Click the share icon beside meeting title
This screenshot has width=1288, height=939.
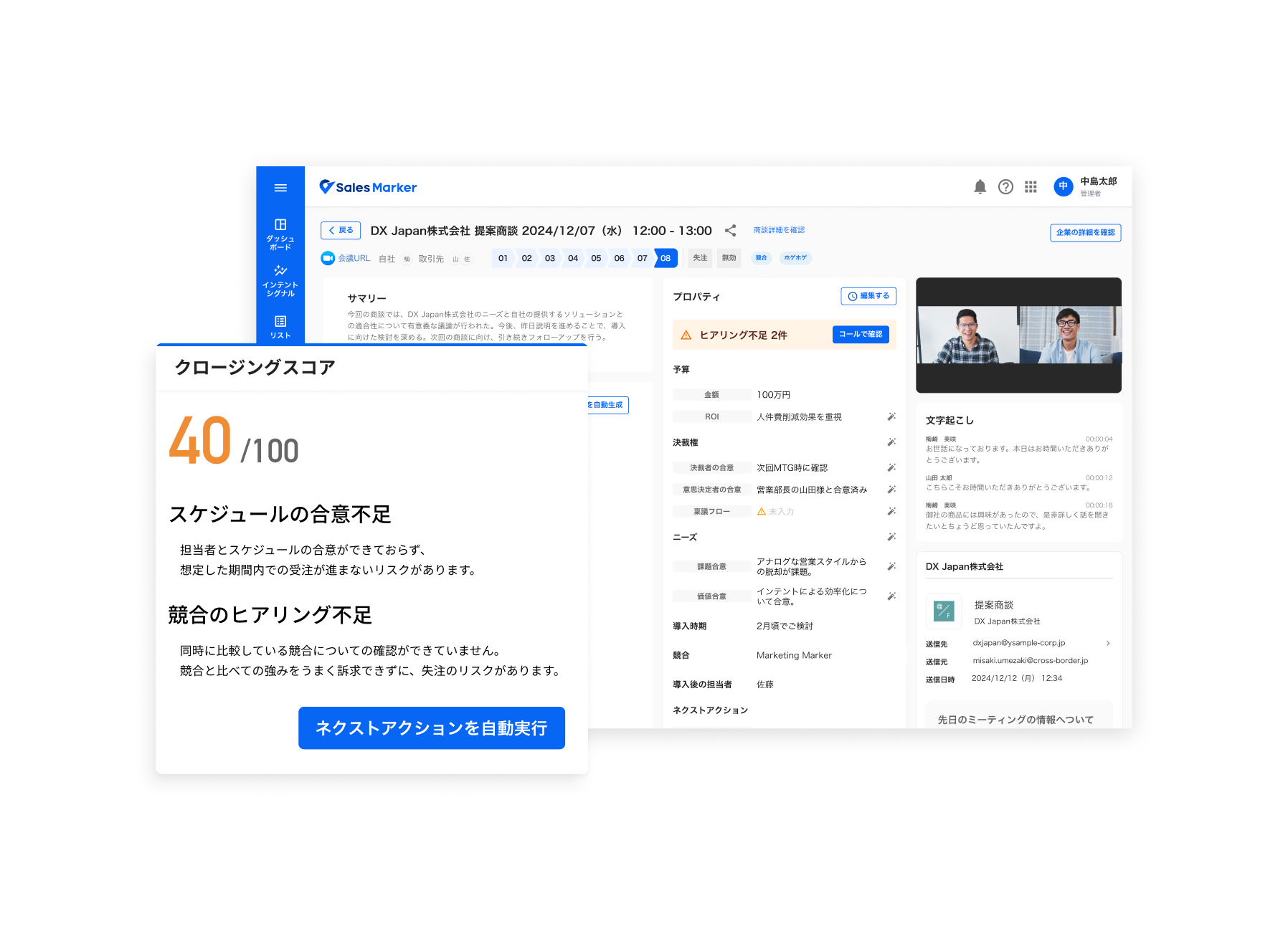tap(730, 231)
